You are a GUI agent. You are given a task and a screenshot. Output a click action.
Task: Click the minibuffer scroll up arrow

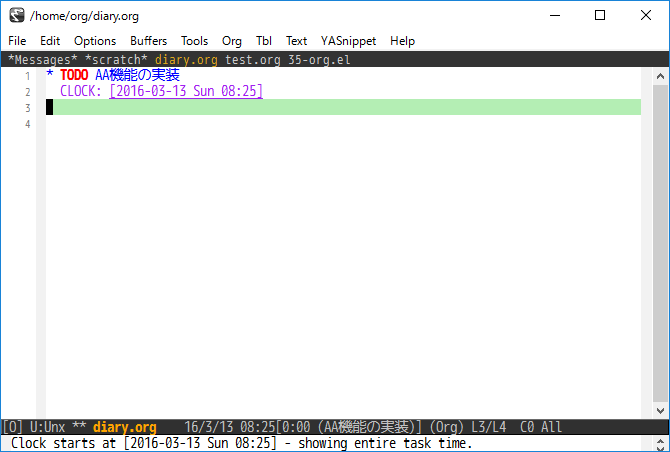661,440
